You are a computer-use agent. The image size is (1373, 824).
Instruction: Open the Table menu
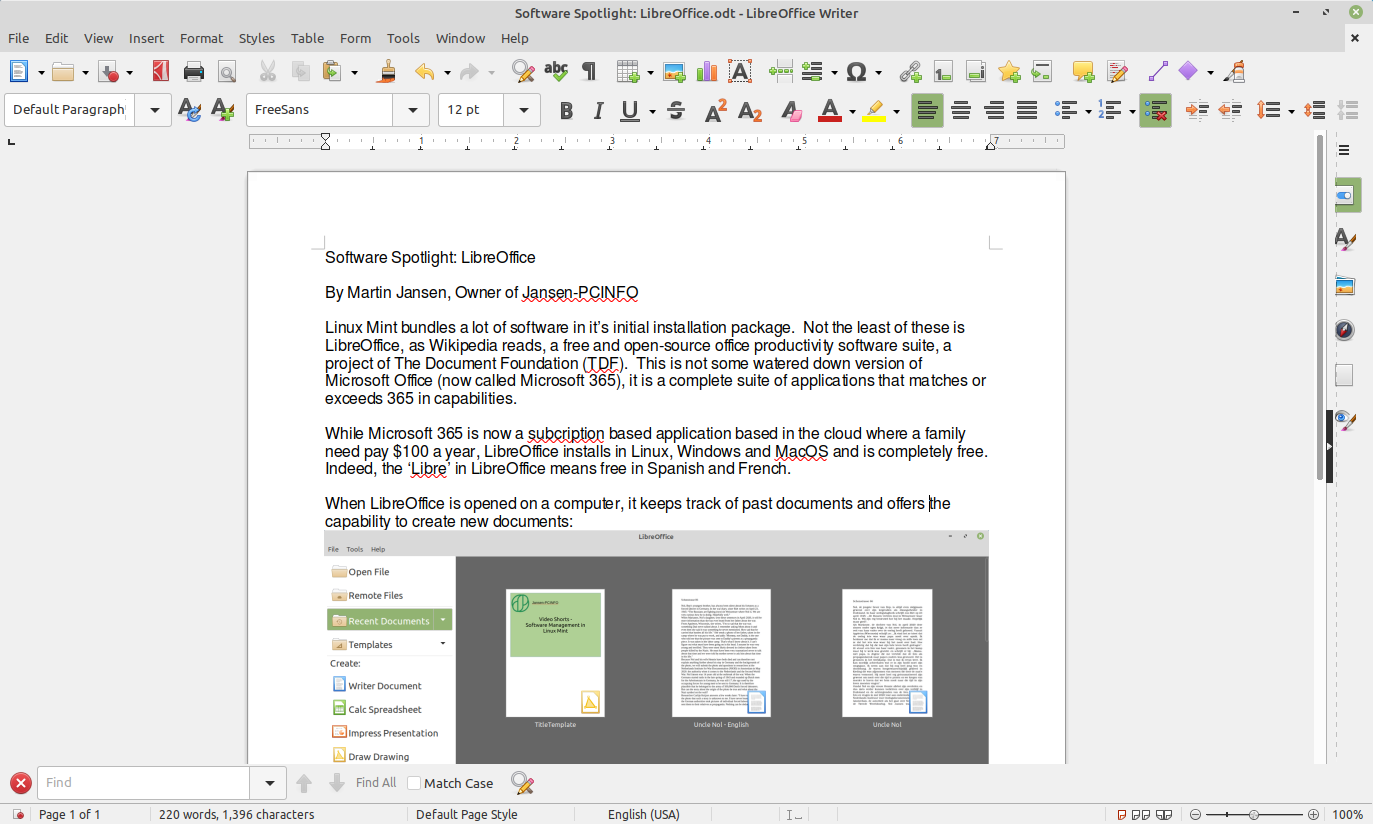pyautogui.click(x=308, y=38)
